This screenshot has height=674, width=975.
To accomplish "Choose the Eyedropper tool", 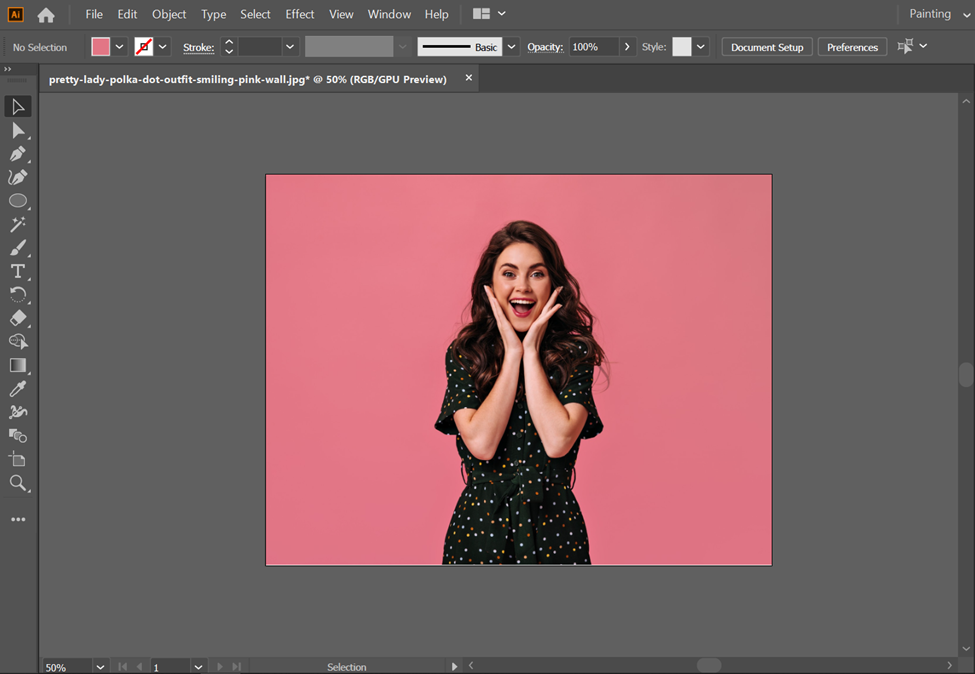I will point(18,389).
